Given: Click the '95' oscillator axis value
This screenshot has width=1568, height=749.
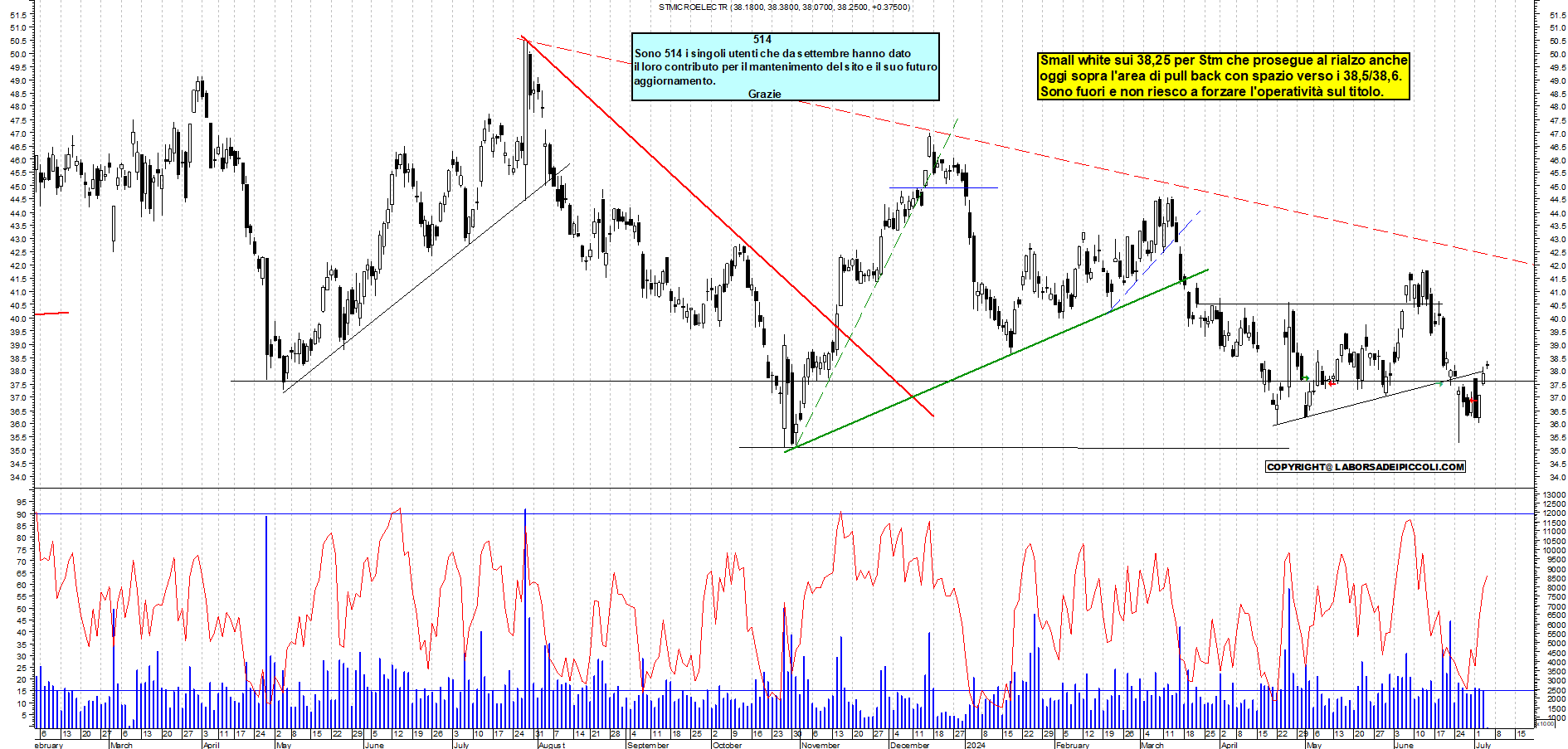Looking at the screenshot, I should [x=22, y=502].
